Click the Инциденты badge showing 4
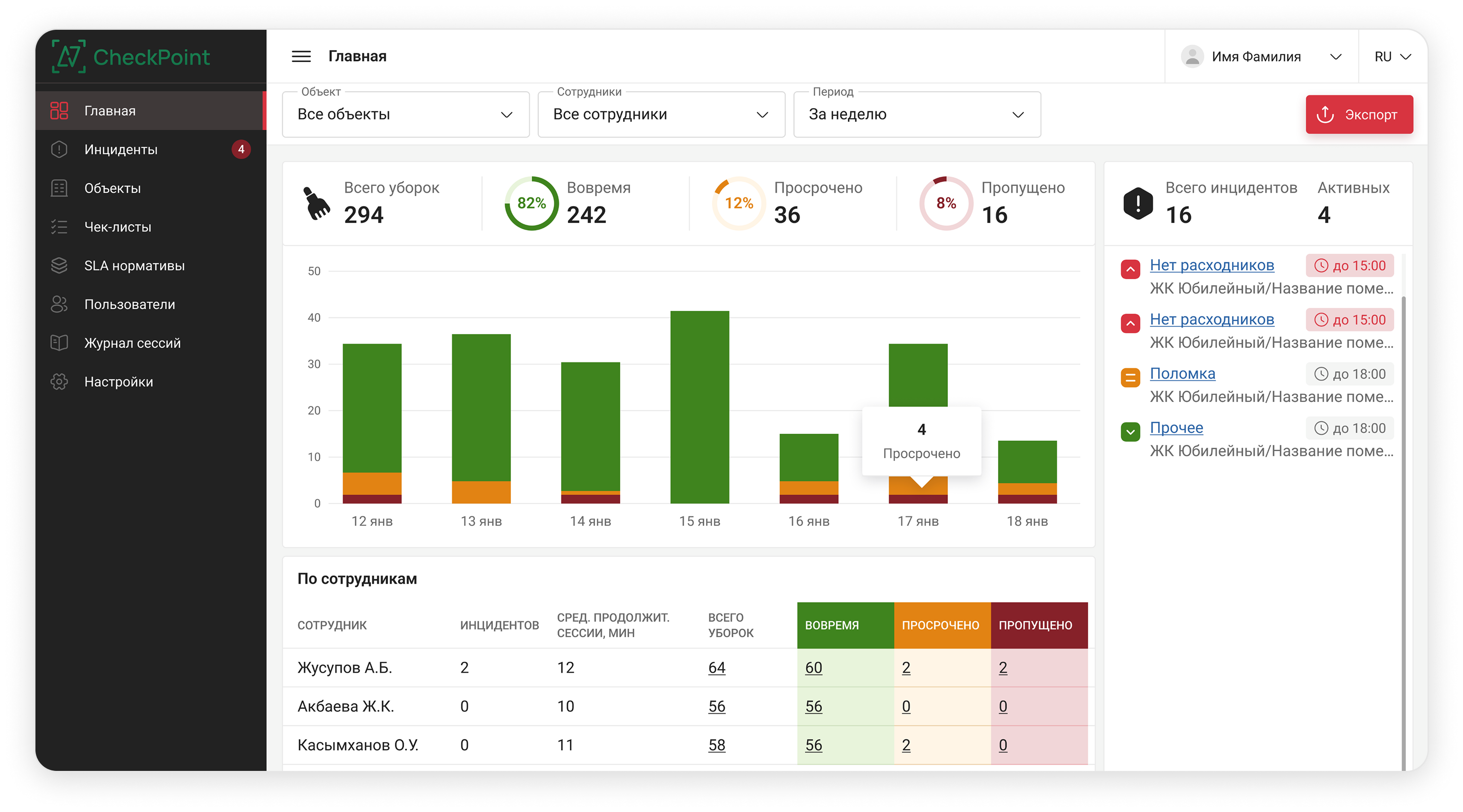1463x812 pixels. [241, 149]
